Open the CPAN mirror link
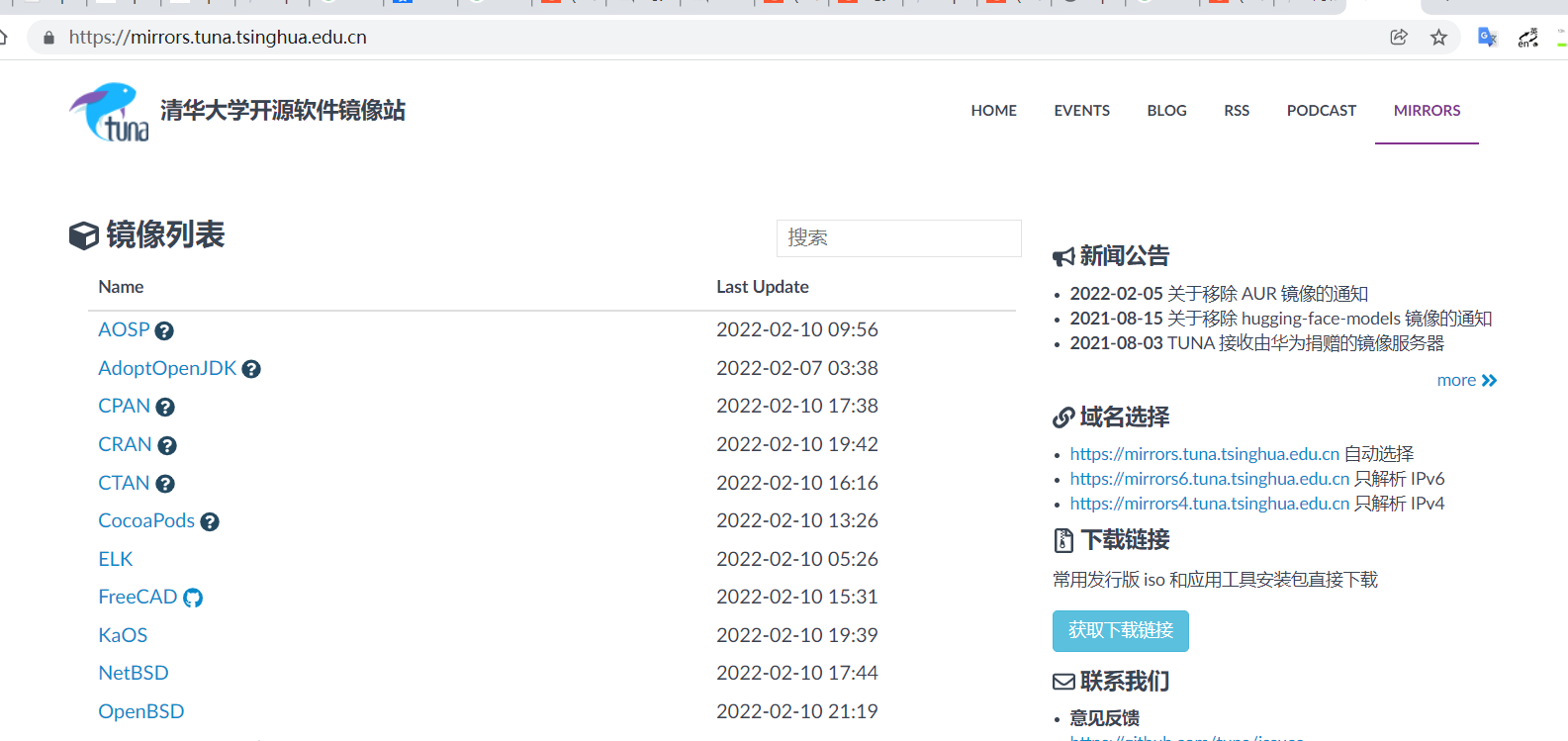 [124, 406]
